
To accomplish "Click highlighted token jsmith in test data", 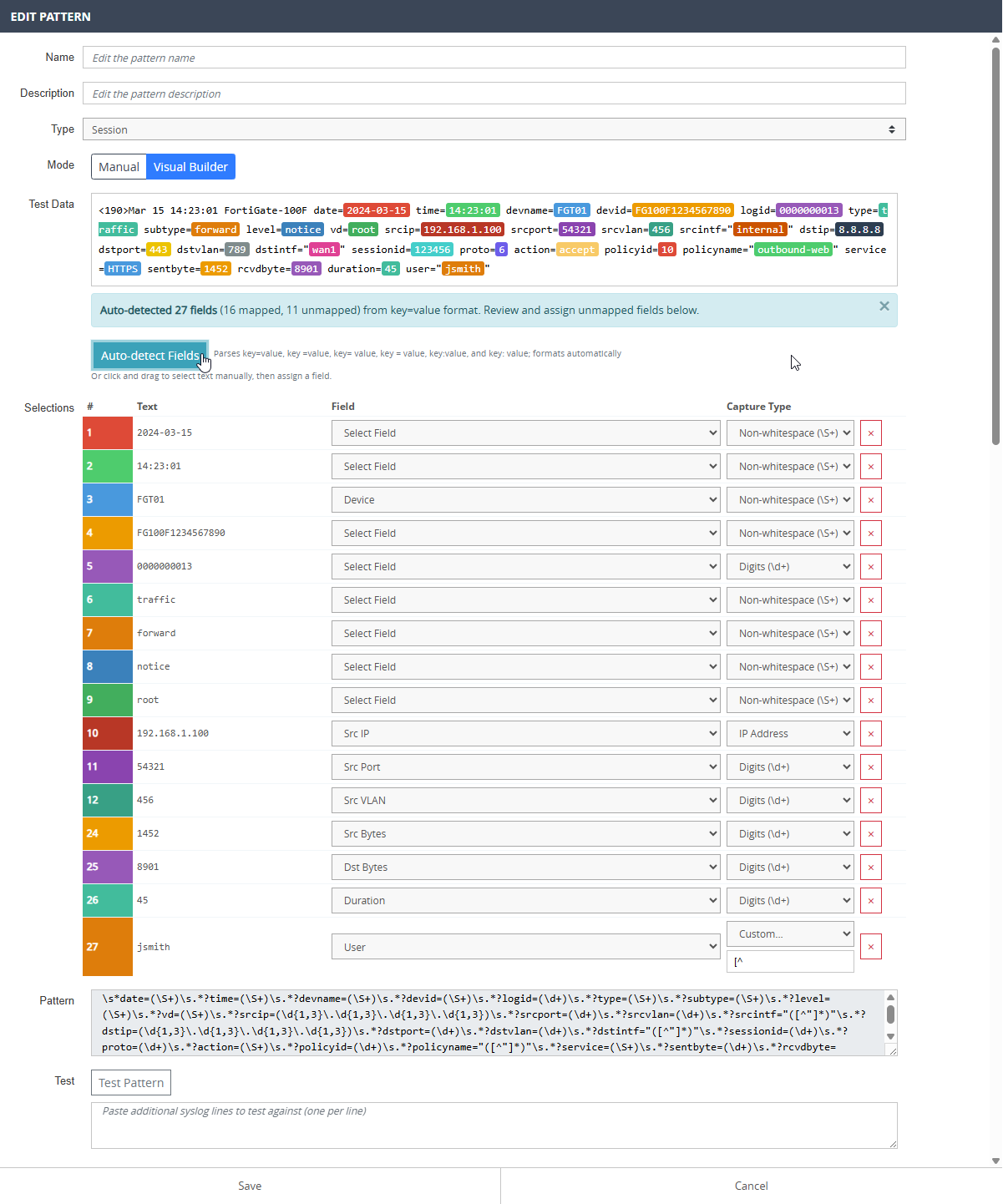I will [463, 269].
